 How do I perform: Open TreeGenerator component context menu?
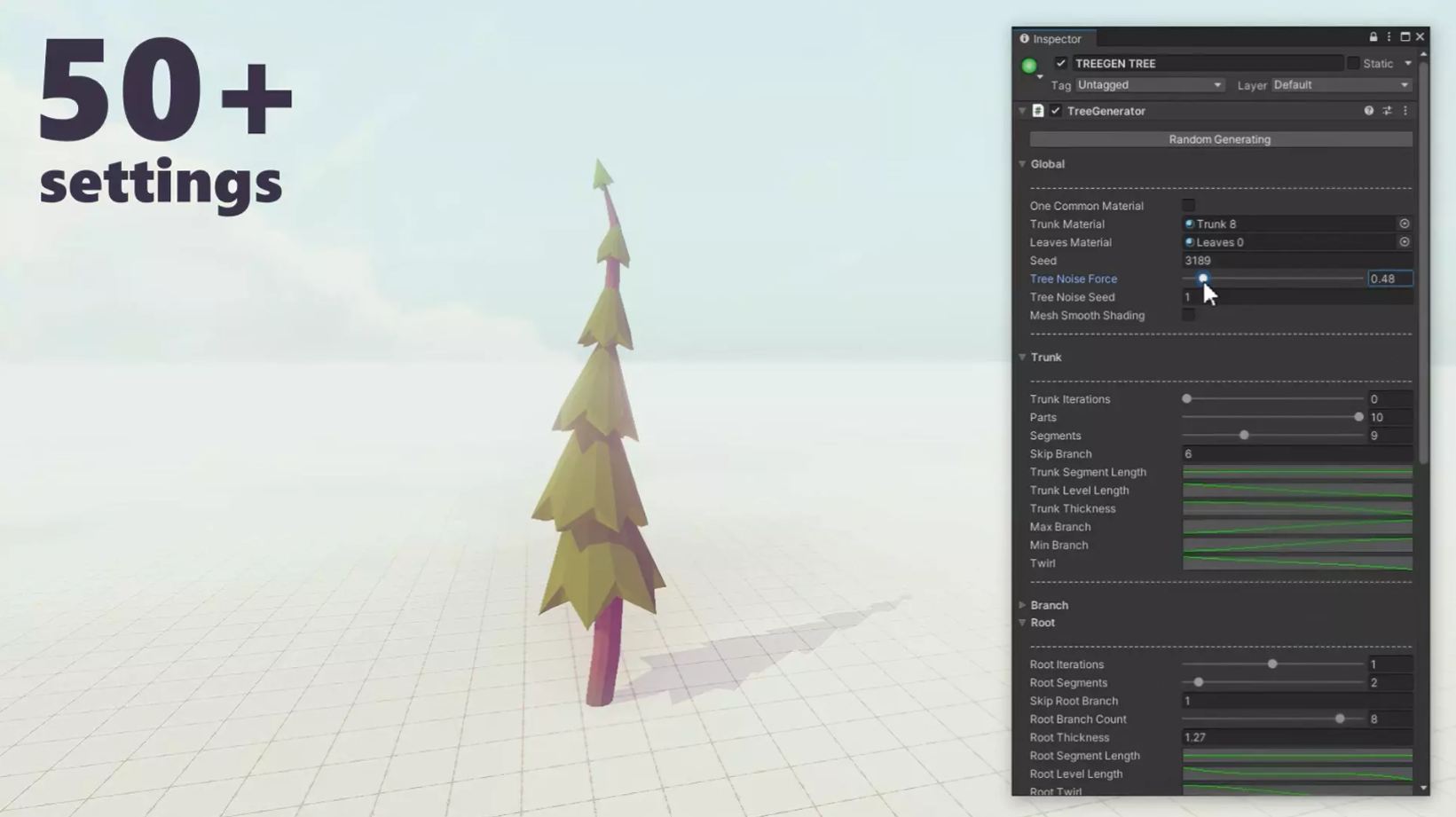coord(1405,111)
